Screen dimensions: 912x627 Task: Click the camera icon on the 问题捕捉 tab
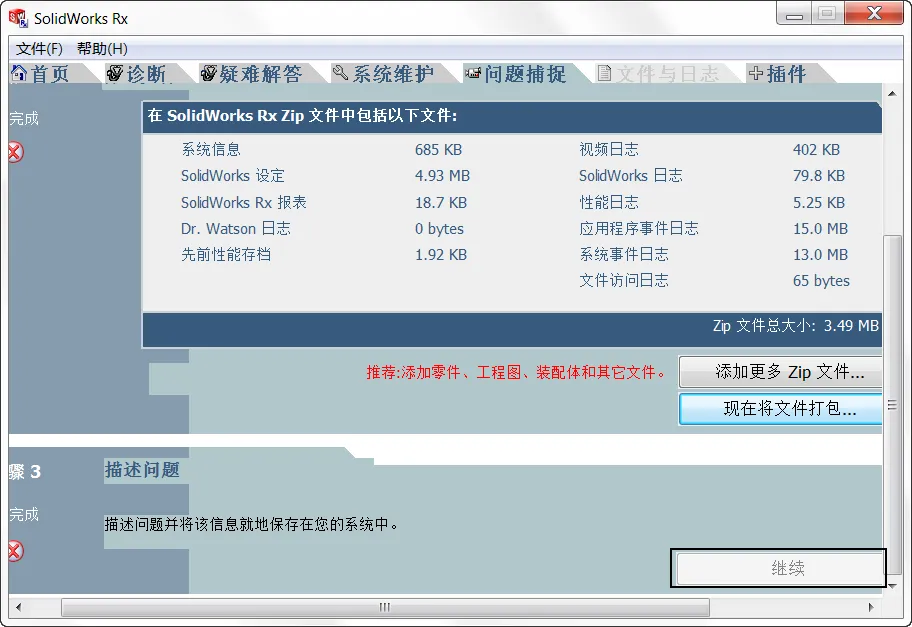[x=473, y=73]
